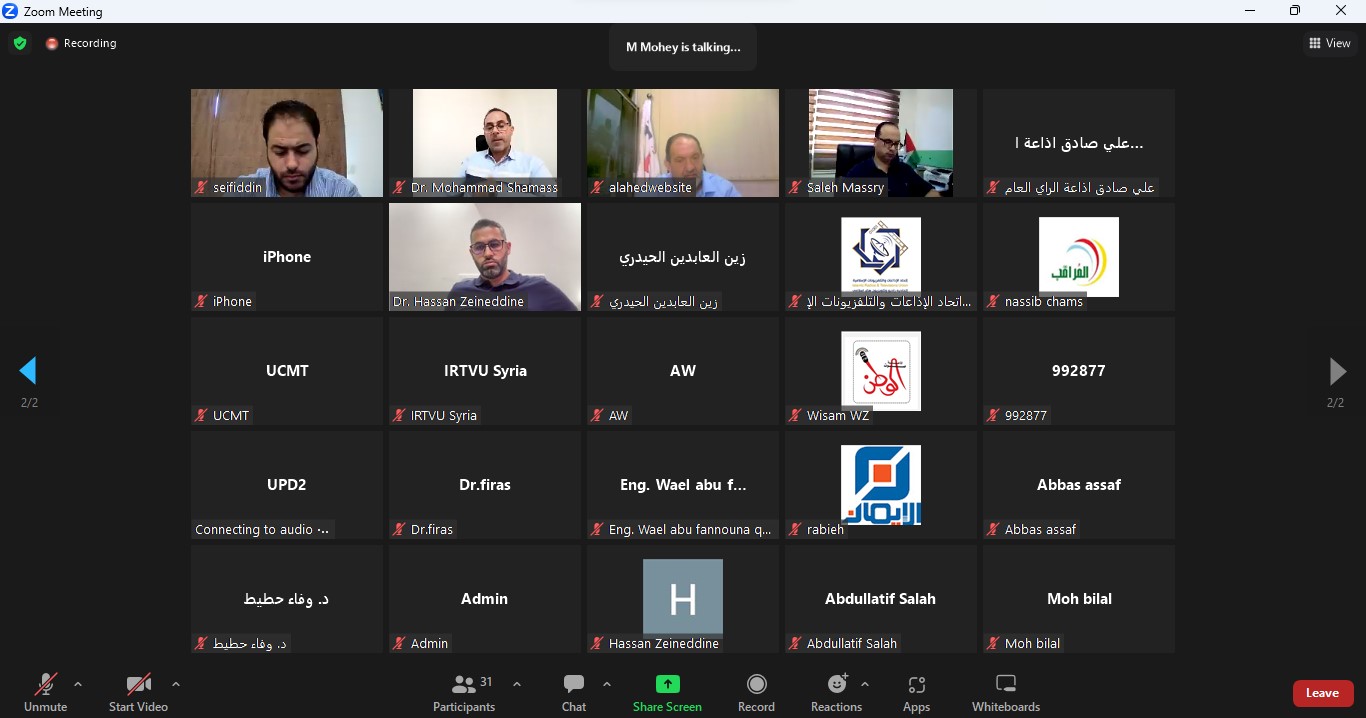Open Reactions smiley icon
Image resolution: width=1366 pixels, height=718 pixels.
coord(837,684)
